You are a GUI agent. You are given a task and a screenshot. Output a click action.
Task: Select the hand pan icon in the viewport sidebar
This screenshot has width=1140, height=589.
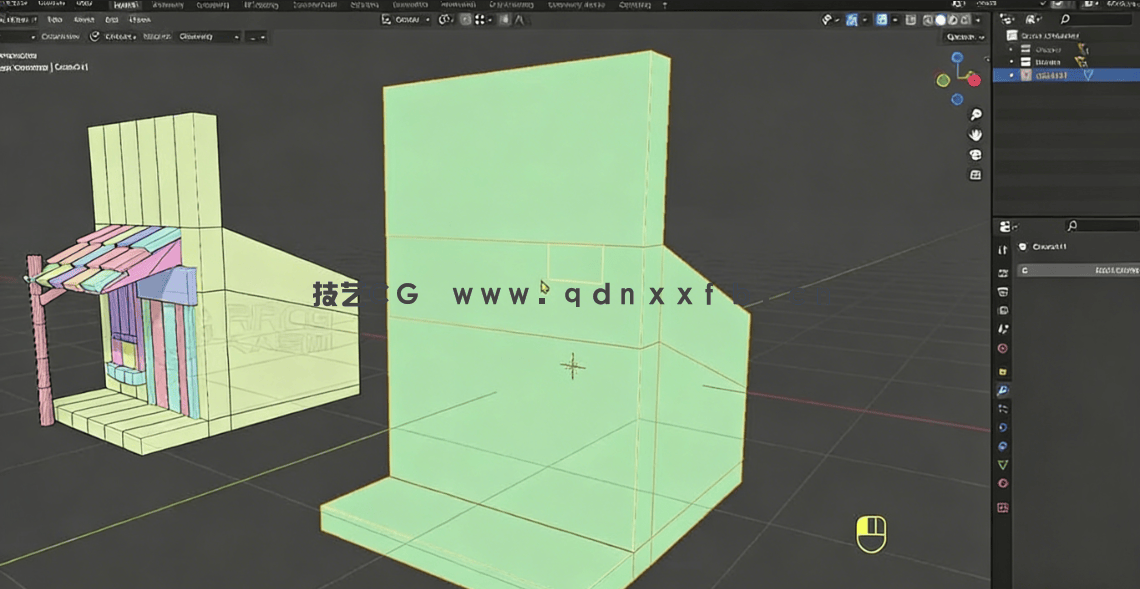pyautogui.click(x=975, y=134)
